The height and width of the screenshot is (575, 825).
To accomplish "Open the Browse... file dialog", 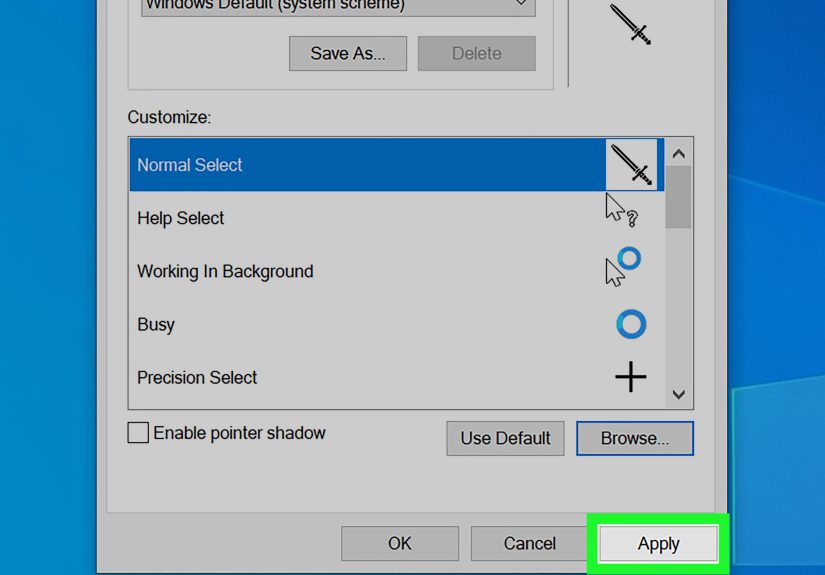I will coord(635,438).
